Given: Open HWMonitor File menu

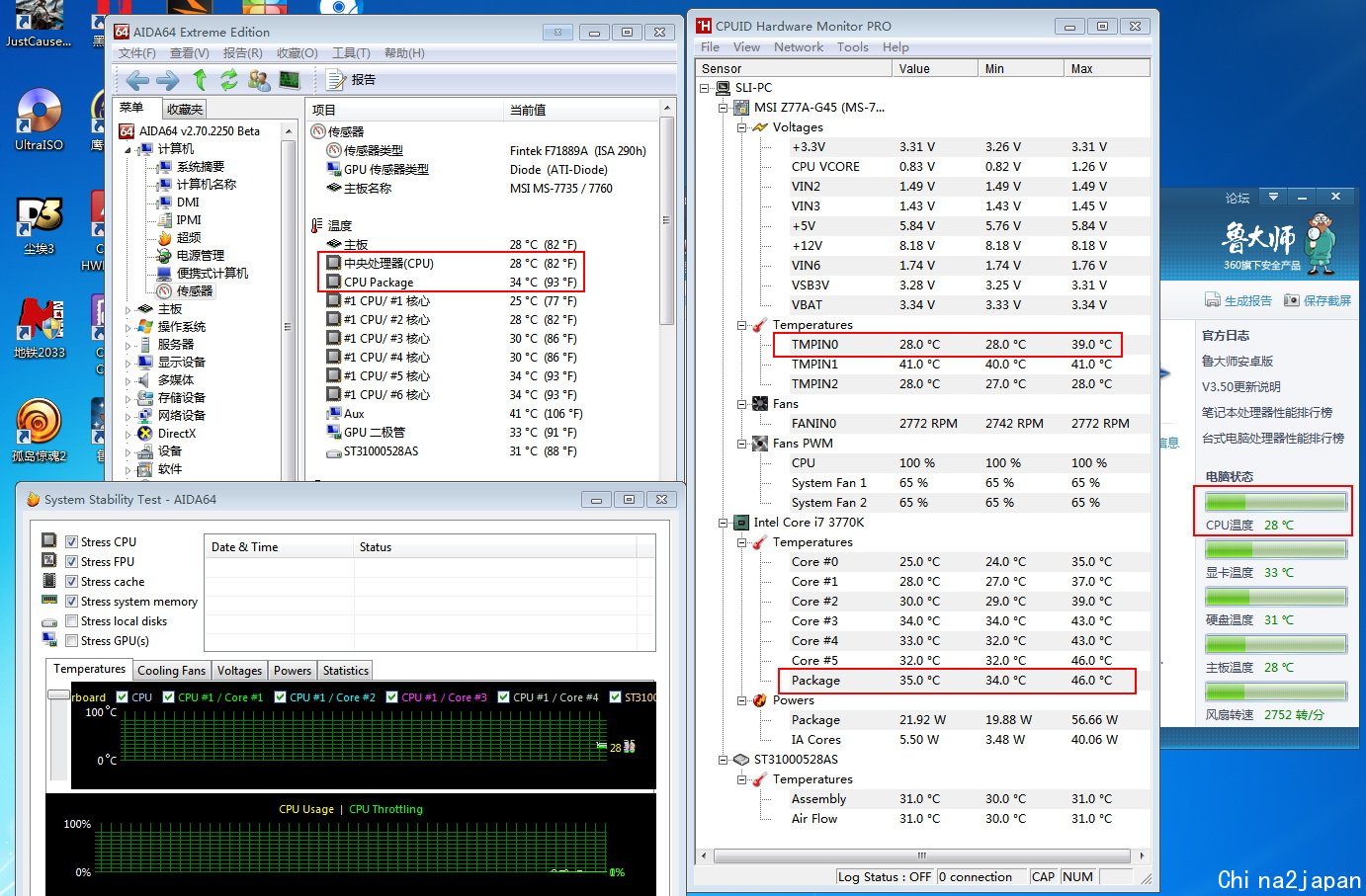Looking at the screenshot, I should 710,46.
